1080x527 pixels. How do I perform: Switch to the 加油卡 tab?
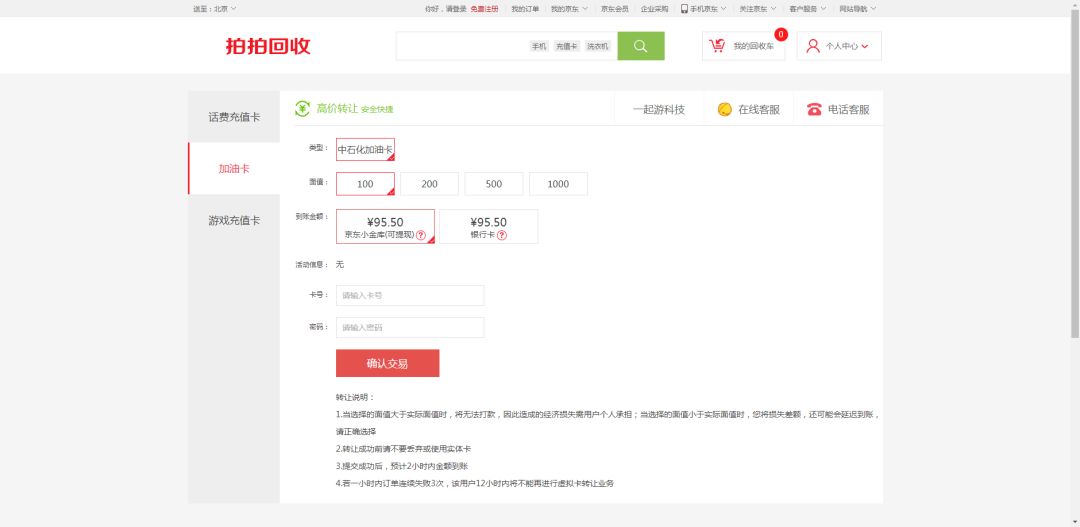click(234, 169)
